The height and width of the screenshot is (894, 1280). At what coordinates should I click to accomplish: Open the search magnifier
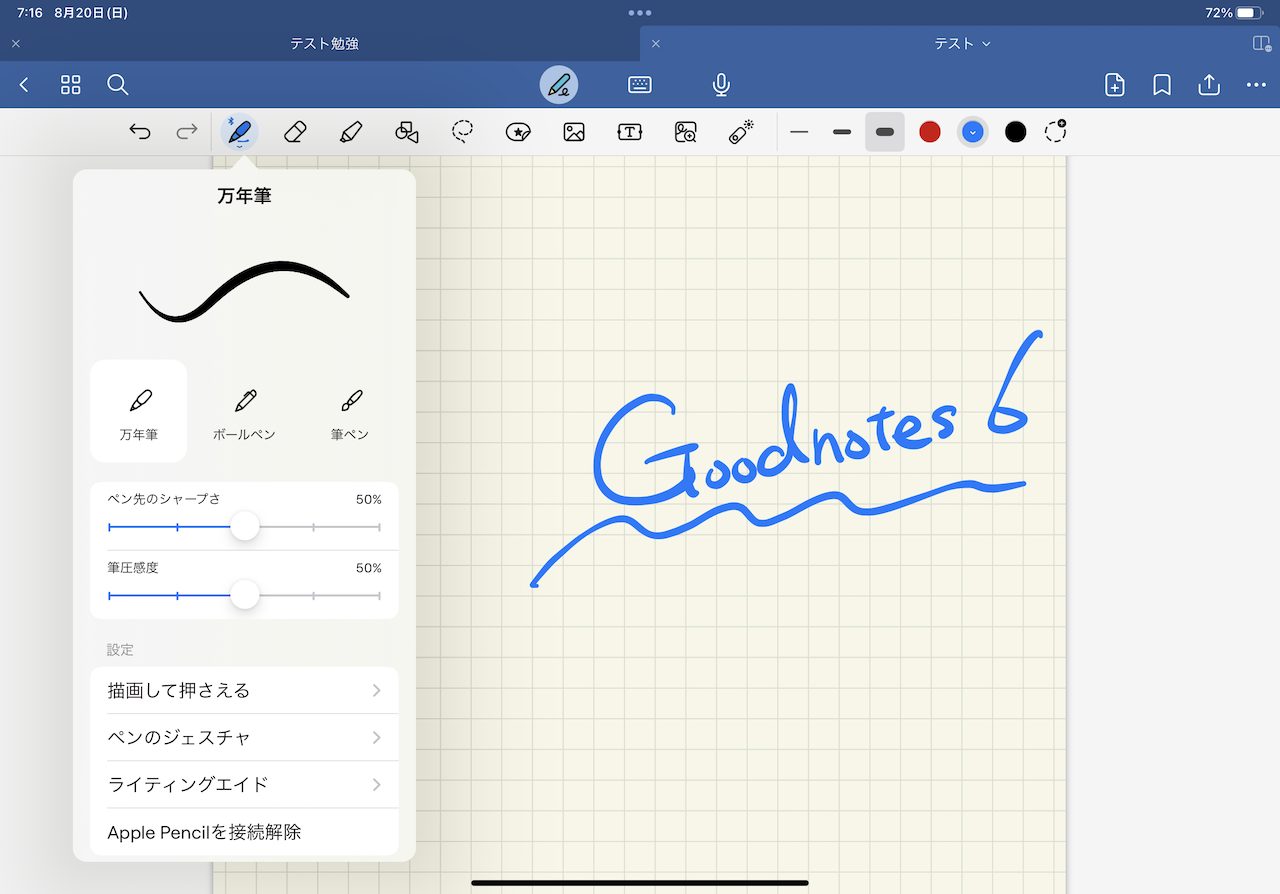[118, 85]
